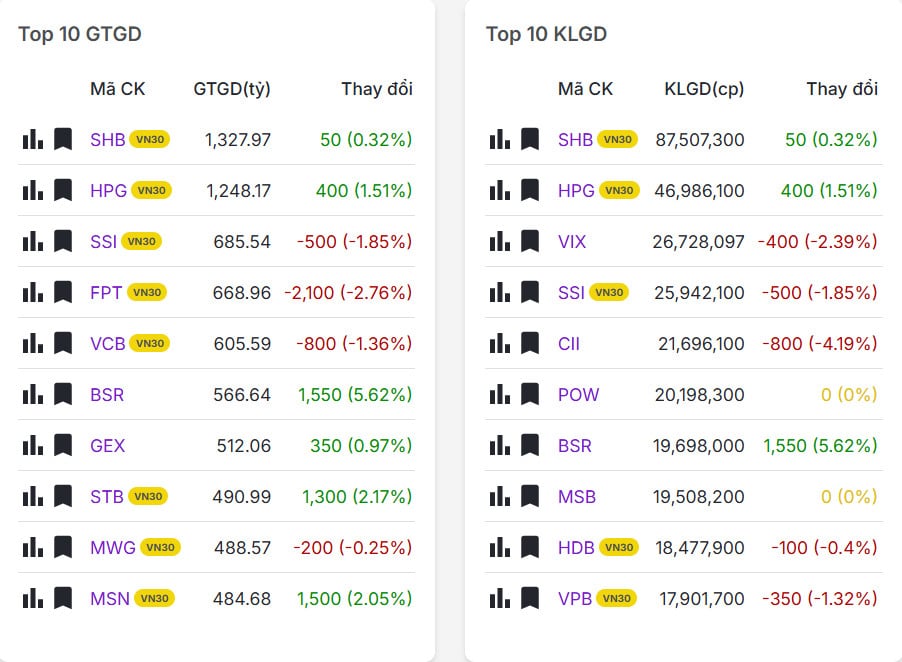Click the HDB ticker link

[x=576, y=547]
